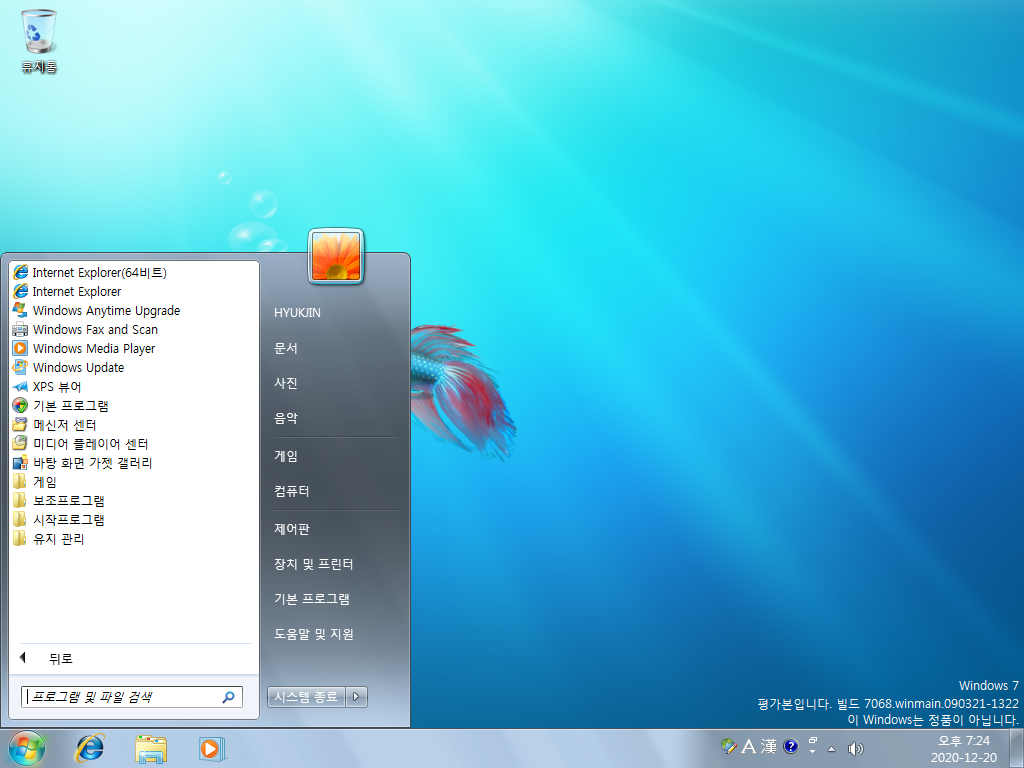This screenshot has height=768, width=1024.
Task: Launch Internet Explorer from the taskbar
Action: point(89,748)
